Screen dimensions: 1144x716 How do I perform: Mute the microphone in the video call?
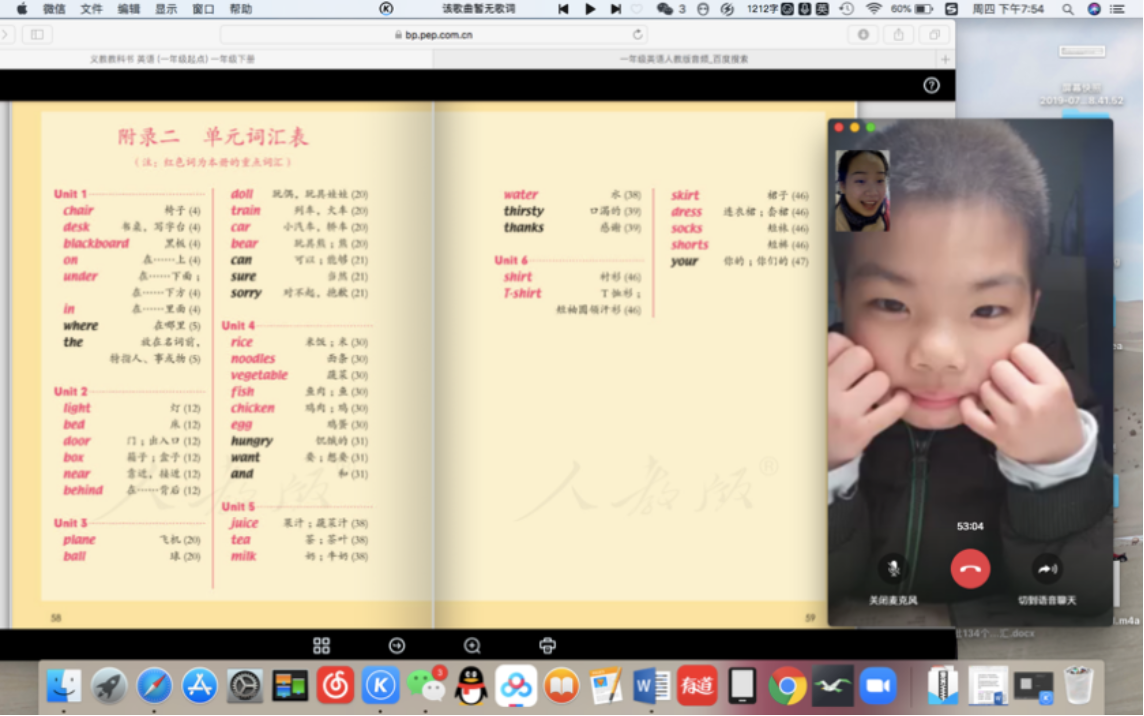(x=891, y=567)
